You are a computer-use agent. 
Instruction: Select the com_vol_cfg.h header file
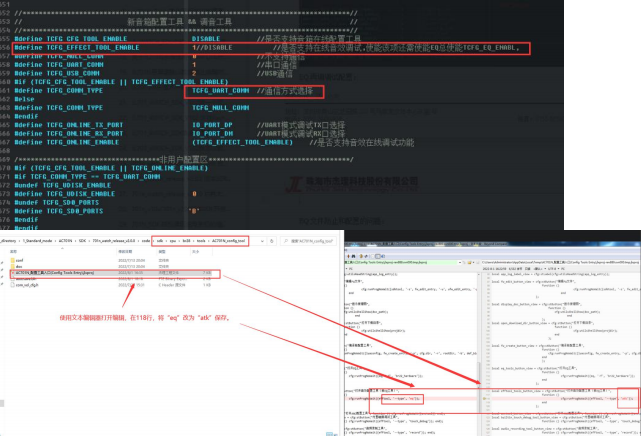coord(27,285)
